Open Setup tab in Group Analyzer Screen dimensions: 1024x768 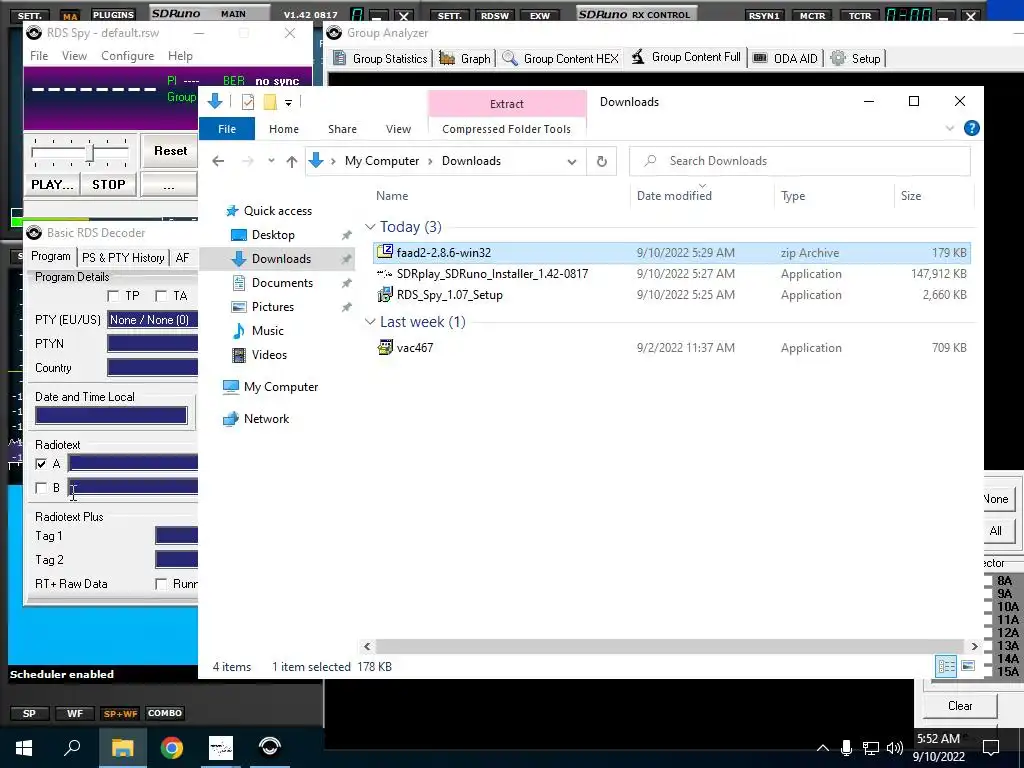tap(856, 58)
